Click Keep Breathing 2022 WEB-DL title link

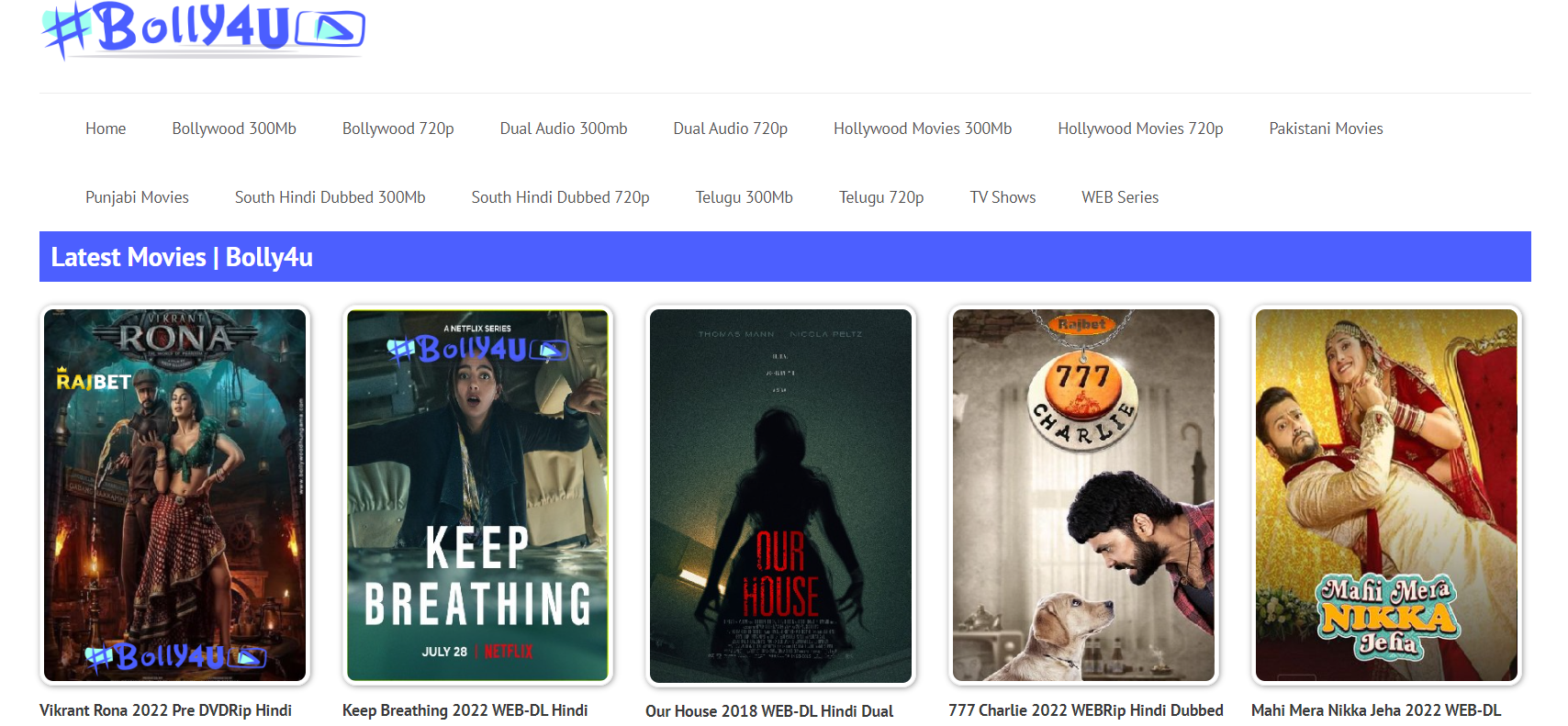(465, 710)
